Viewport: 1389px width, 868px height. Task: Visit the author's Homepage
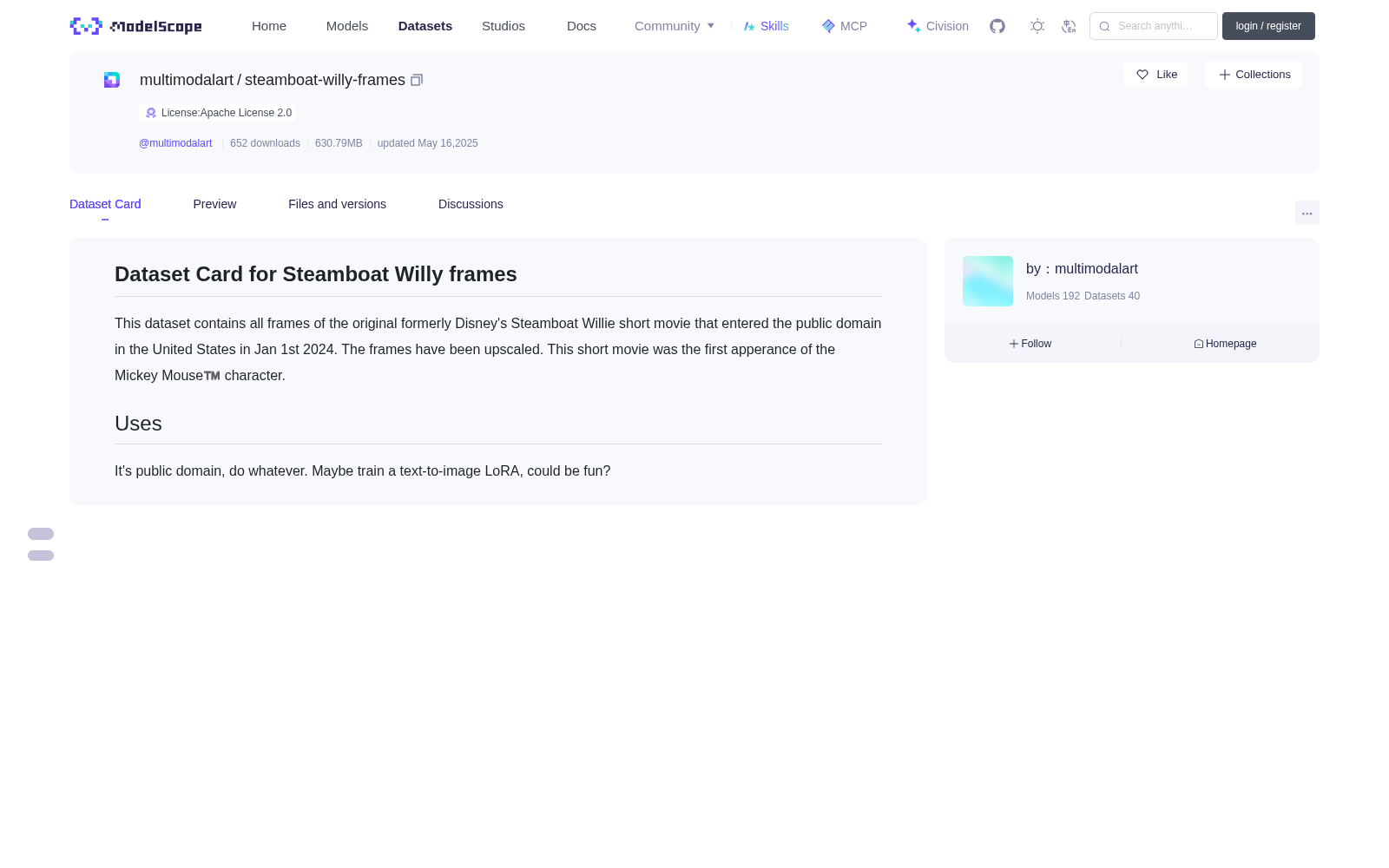[1225, 344]
